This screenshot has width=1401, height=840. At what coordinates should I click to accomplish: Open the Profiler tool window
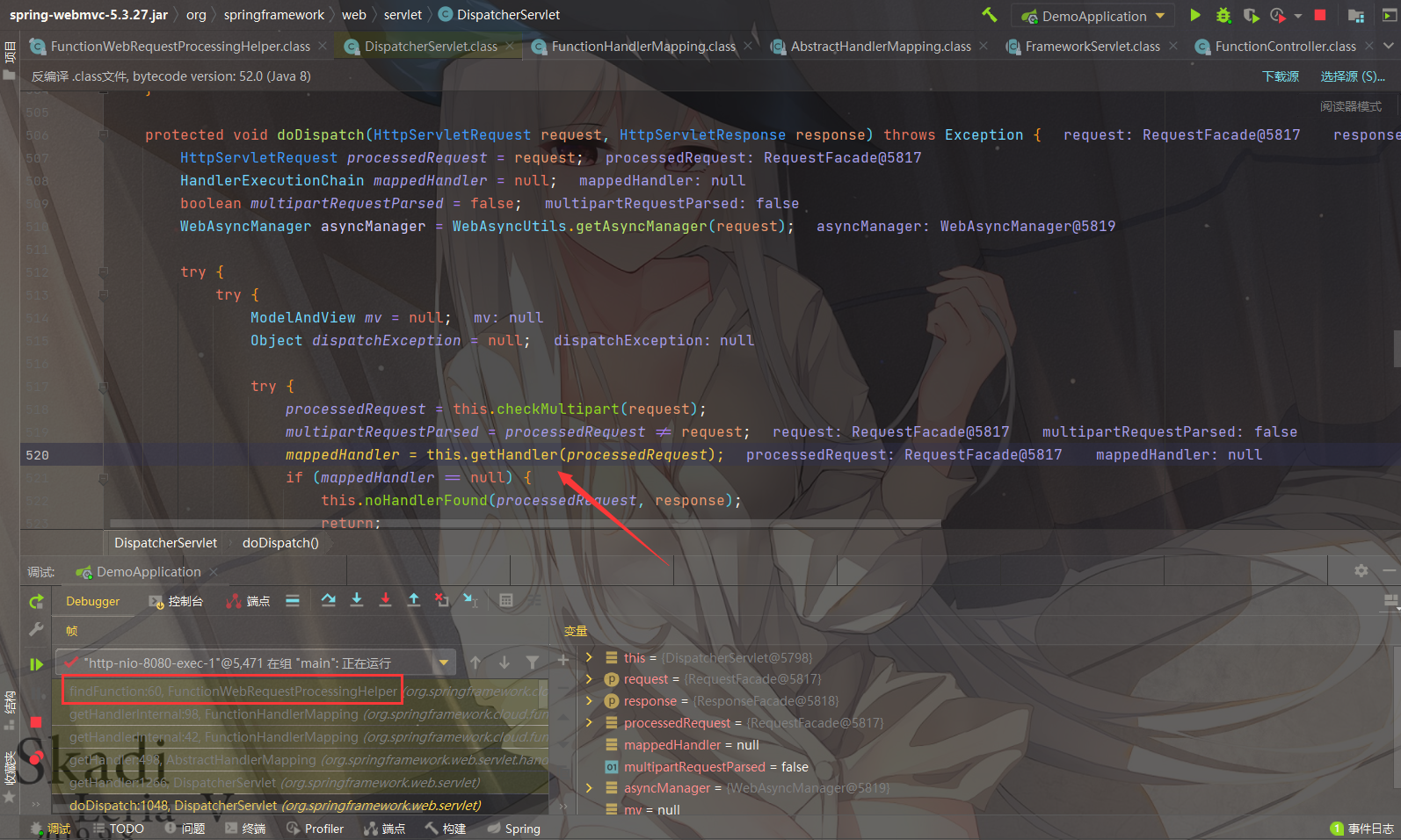(316, 829)
